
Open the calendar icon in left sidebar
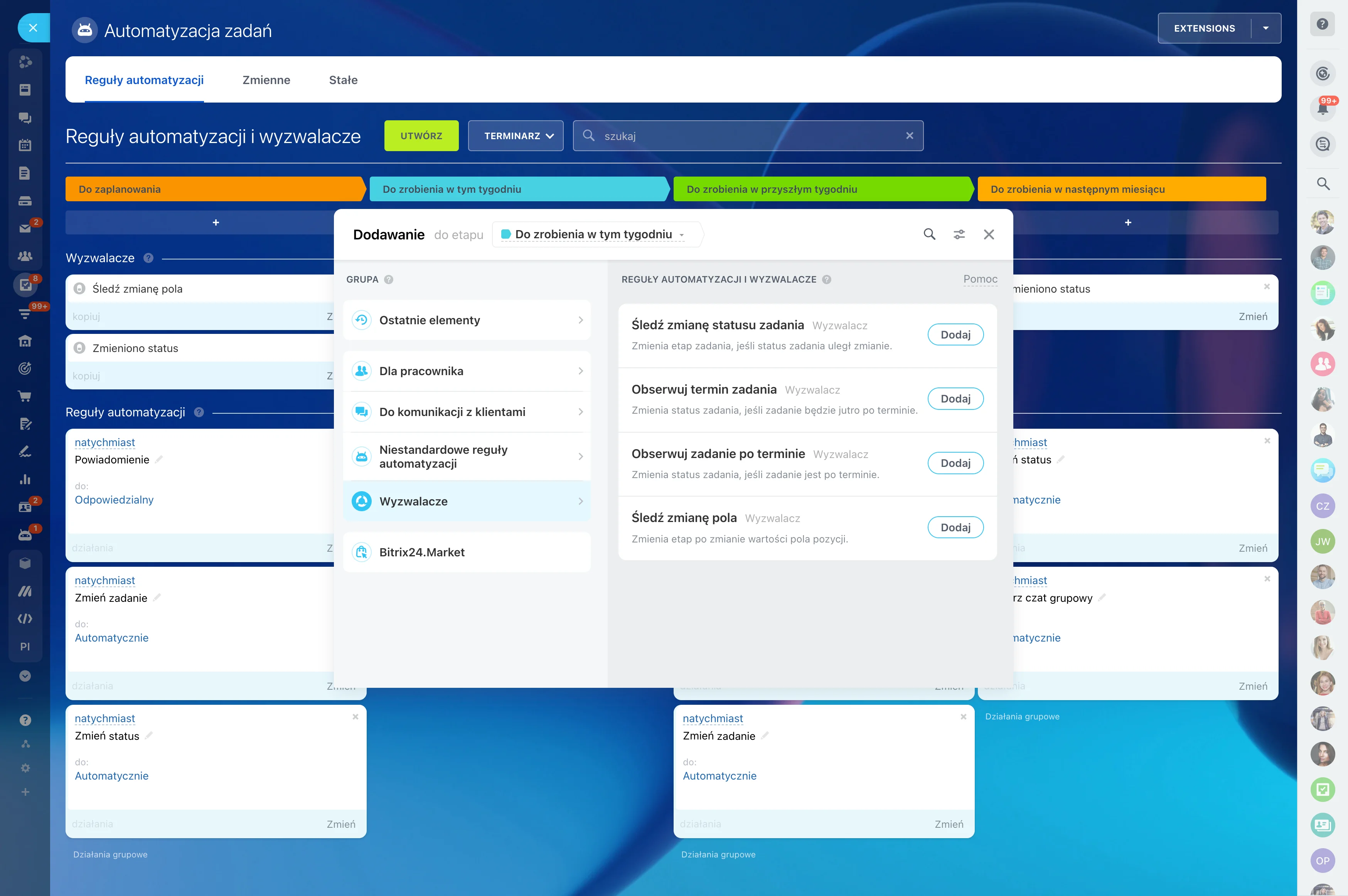[25, 145]
